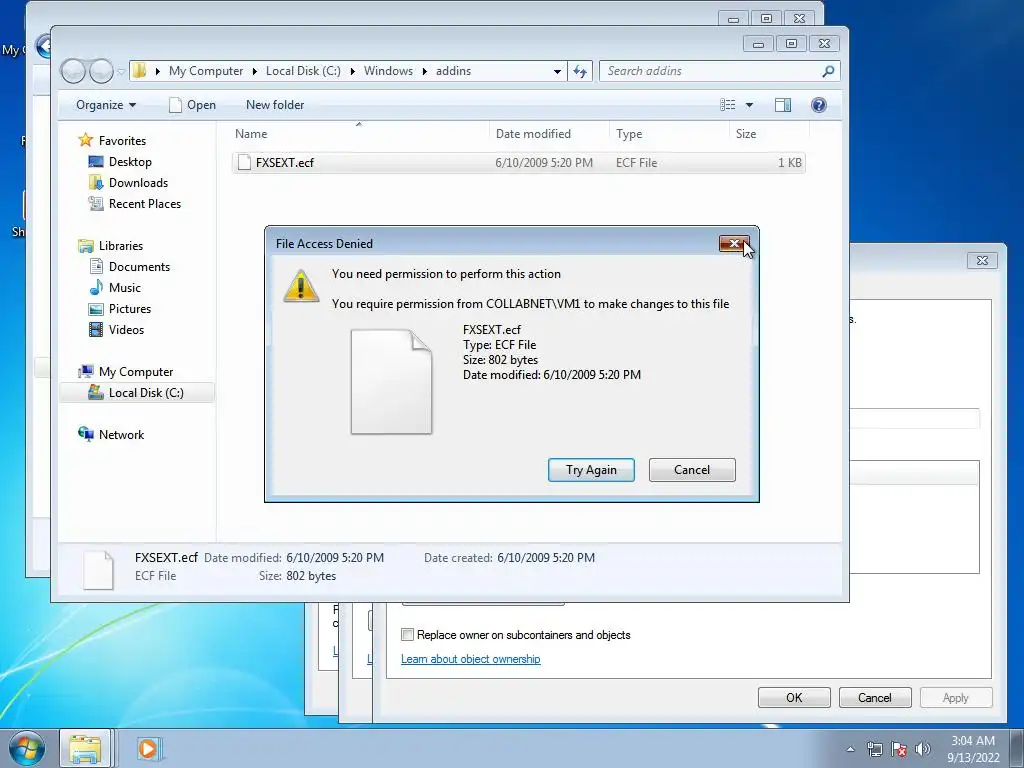Click the FXSEXT.ecf file icon in list

pos(244,163)
